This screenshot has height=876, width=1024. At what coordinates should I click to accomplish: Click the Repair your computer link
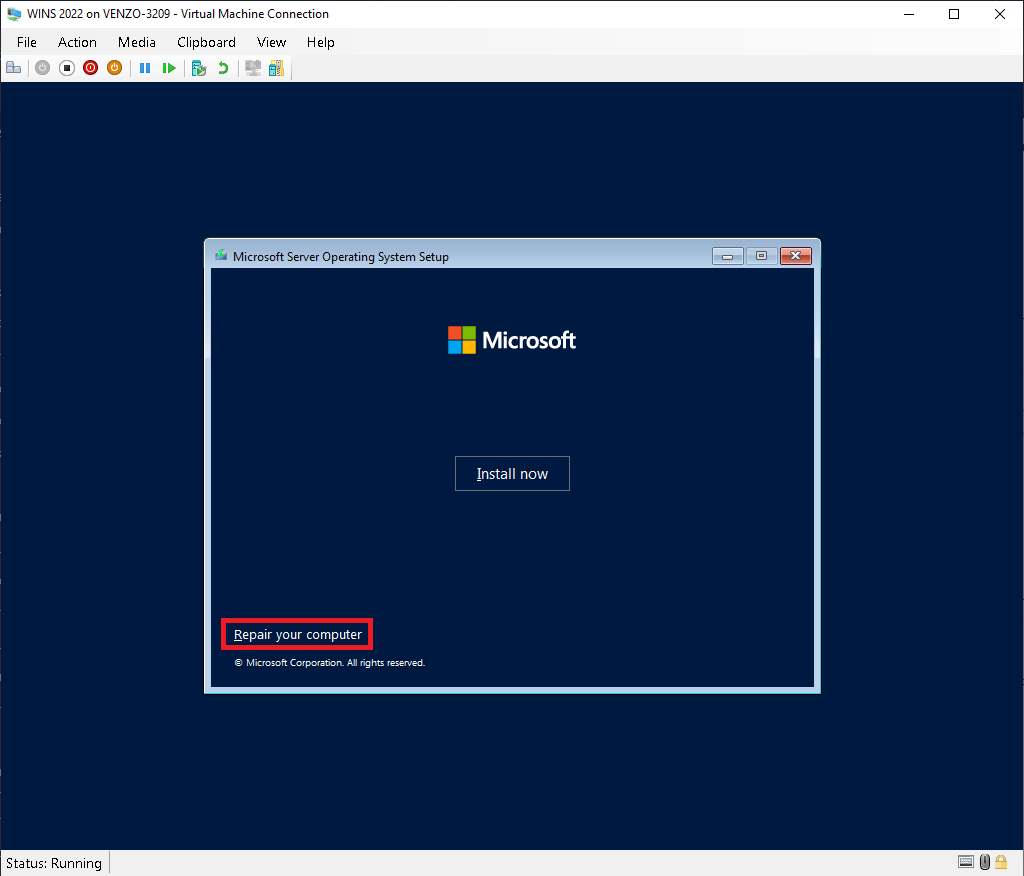(297, 634)
